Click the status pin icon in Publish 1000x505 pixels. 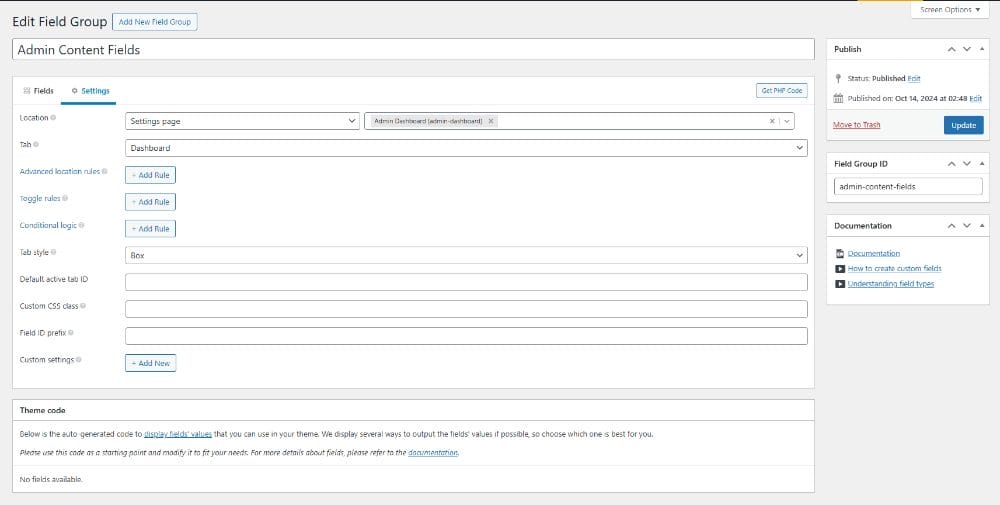(x=839, y=78)
